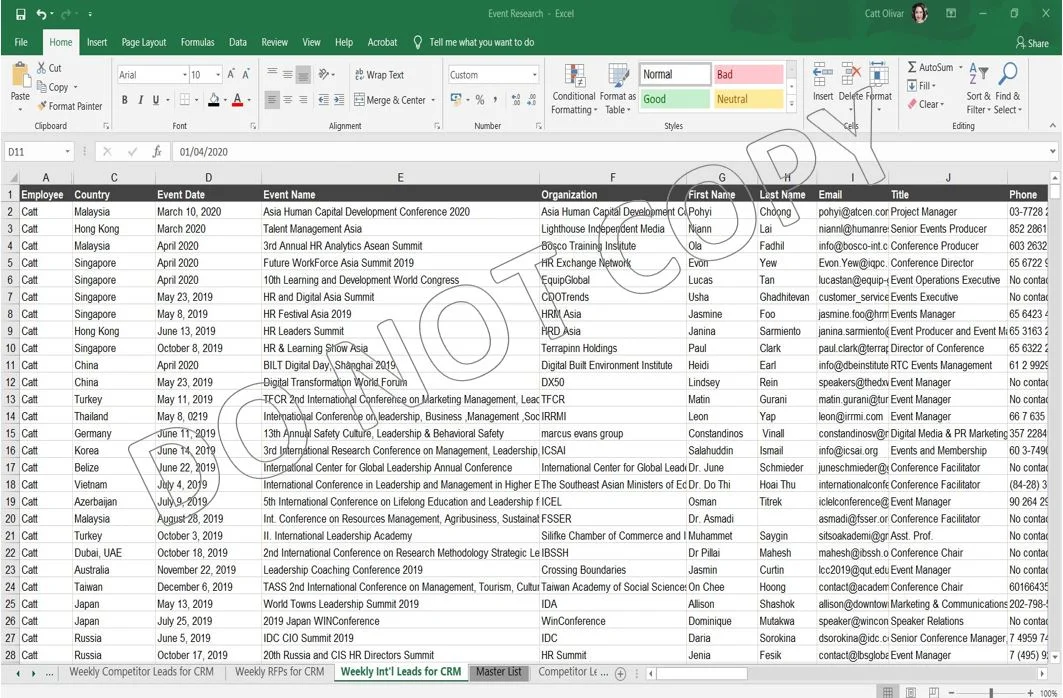Toggle Underline formatting
This screenshot has height=698, width=1063.
tap(156, 100)
